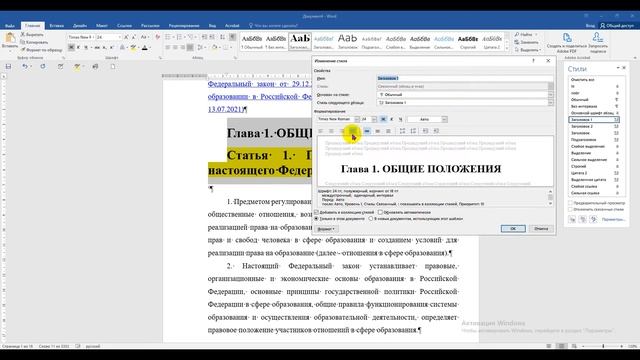Select align left in the Modify Style dialog
The height and width of the screenshot is (360, 640).
(320, 131)
